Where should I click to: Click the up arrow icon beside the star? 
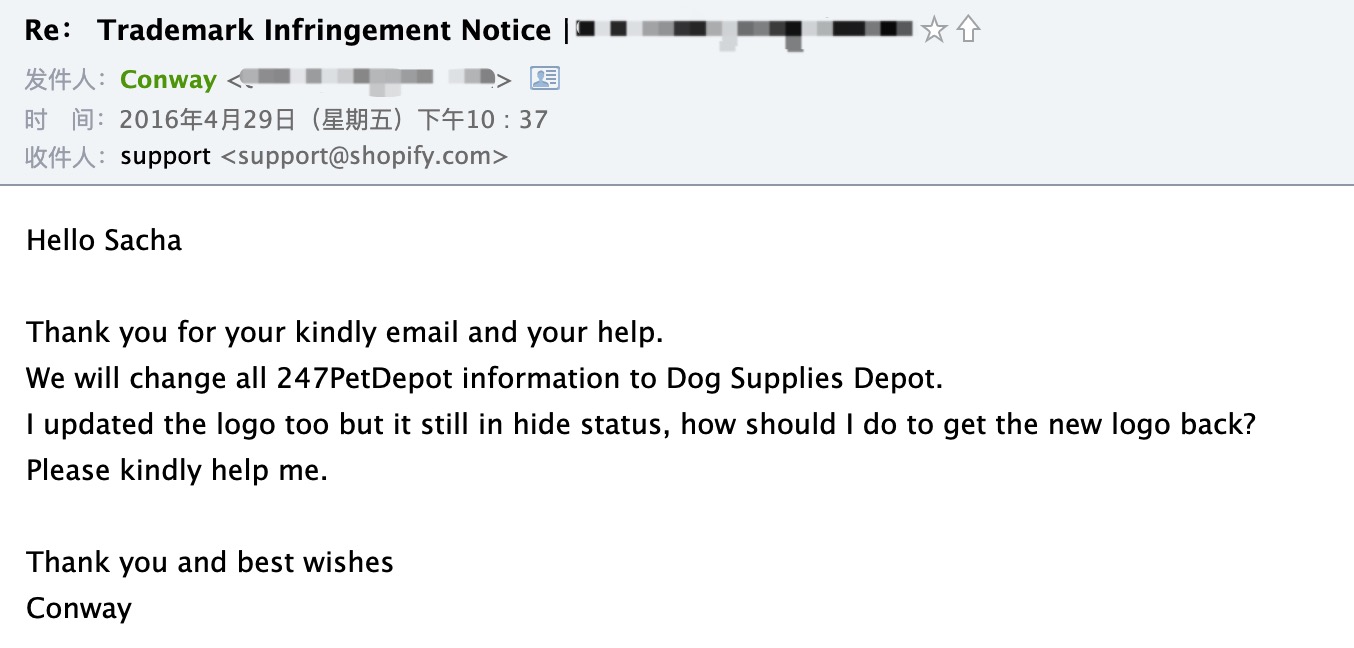click(x=968, y=30)
